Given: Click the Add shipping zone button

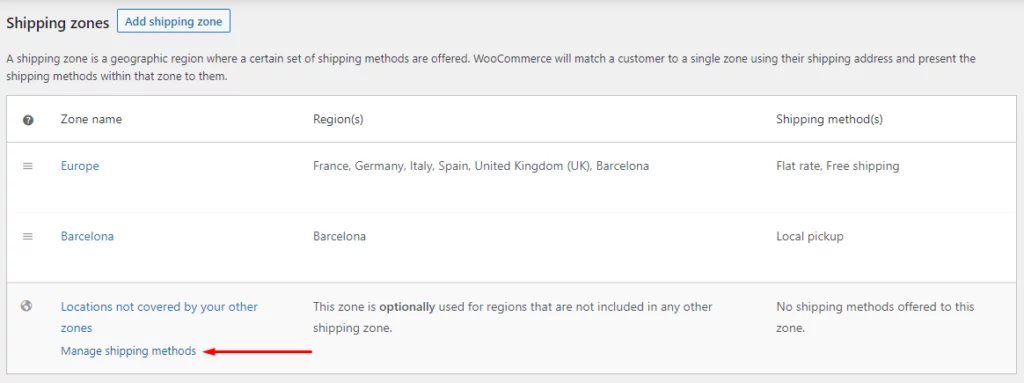Looking at the screenshot, I should pyautogui.click(x=174, y=22).
